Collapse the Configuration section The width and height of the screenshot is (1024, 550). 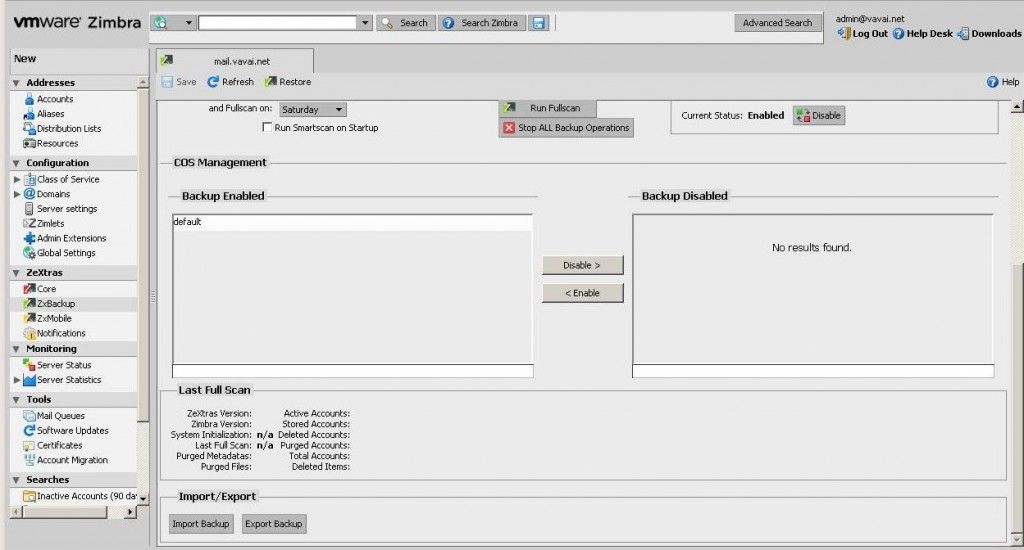tap(16, 163)
